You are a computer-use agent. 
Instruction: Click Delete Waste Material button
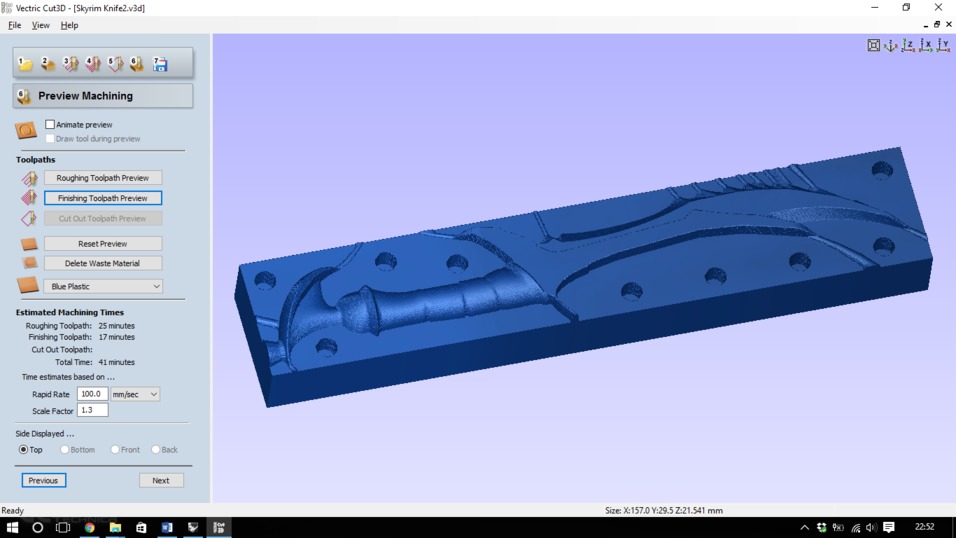pyautogui.click(x=102, y=263)
